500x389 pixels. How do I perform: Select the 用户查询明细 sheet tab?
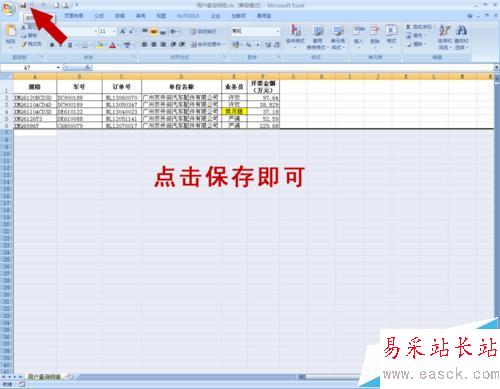pos(44,377)
